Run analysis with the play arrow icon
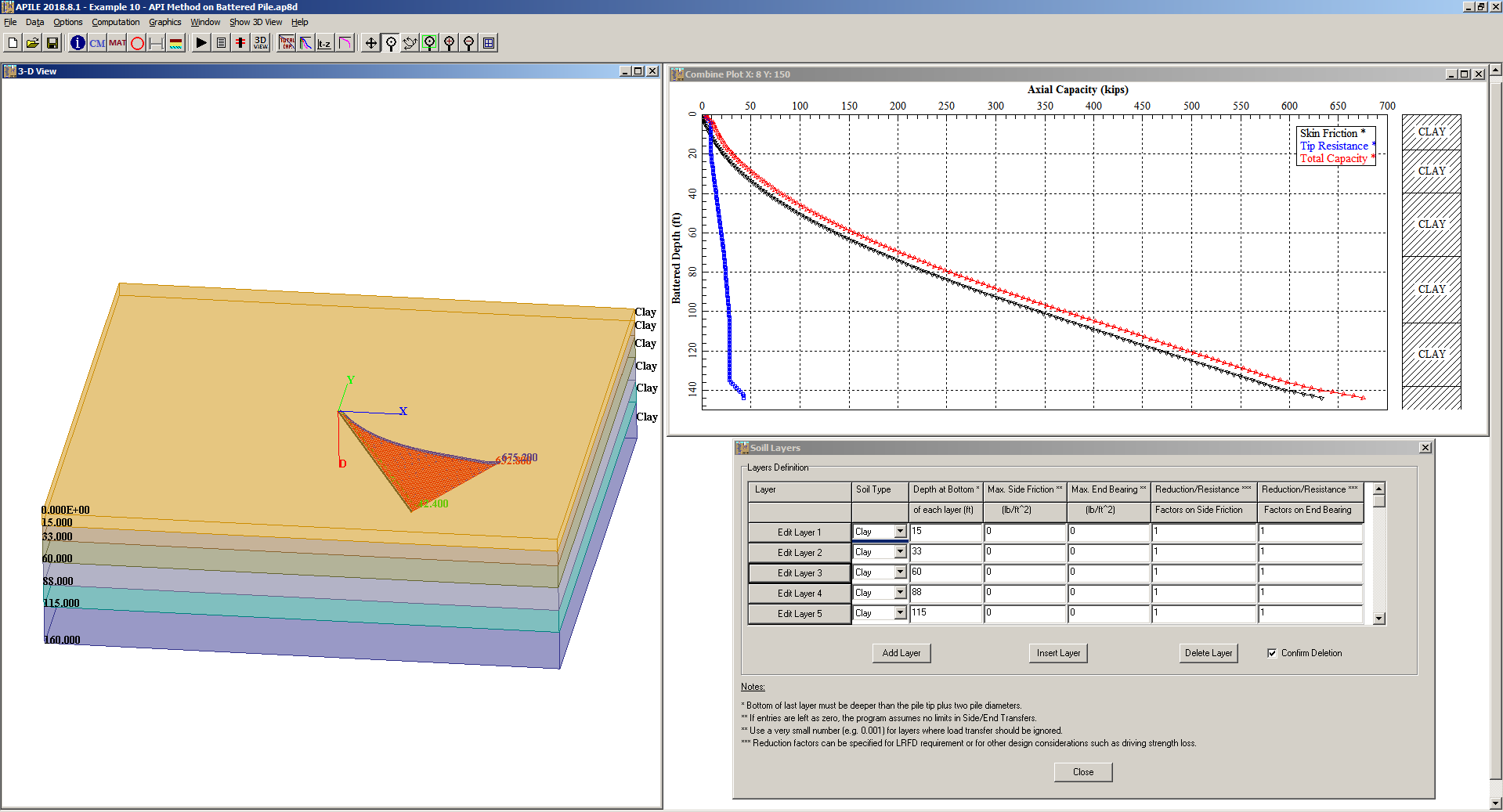This screenshot has height=812, width=1503. 201,43
